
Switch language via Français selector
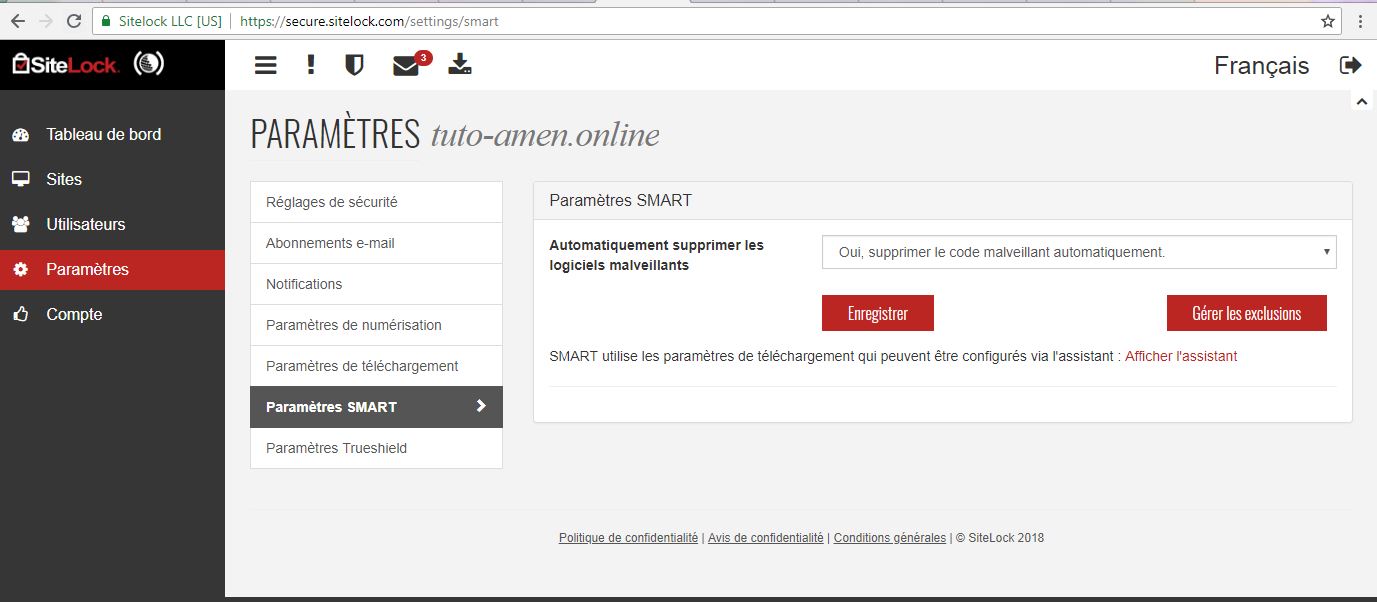click(x=1261, y=66)
